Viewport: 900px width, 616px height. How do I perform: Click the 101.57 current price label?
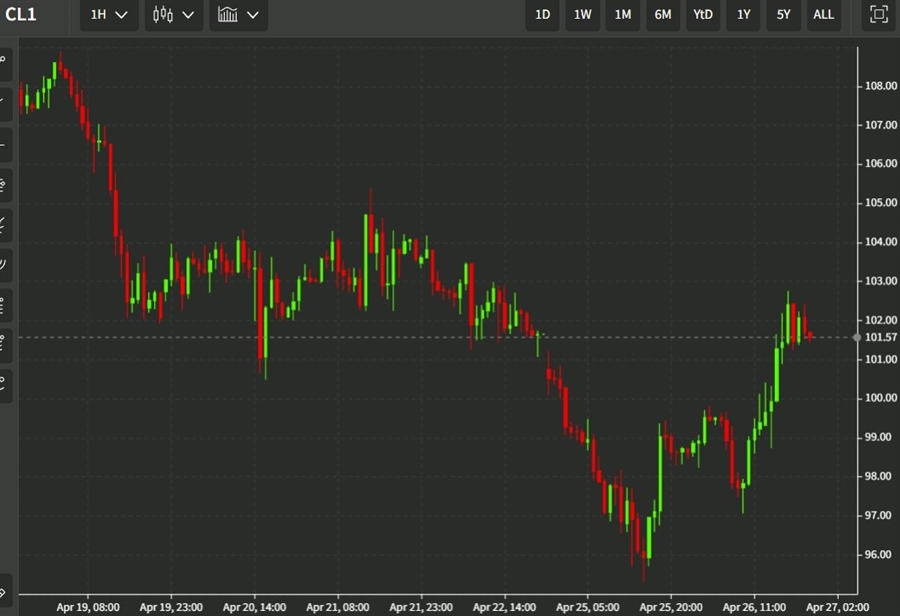click(x=880, y=338)
